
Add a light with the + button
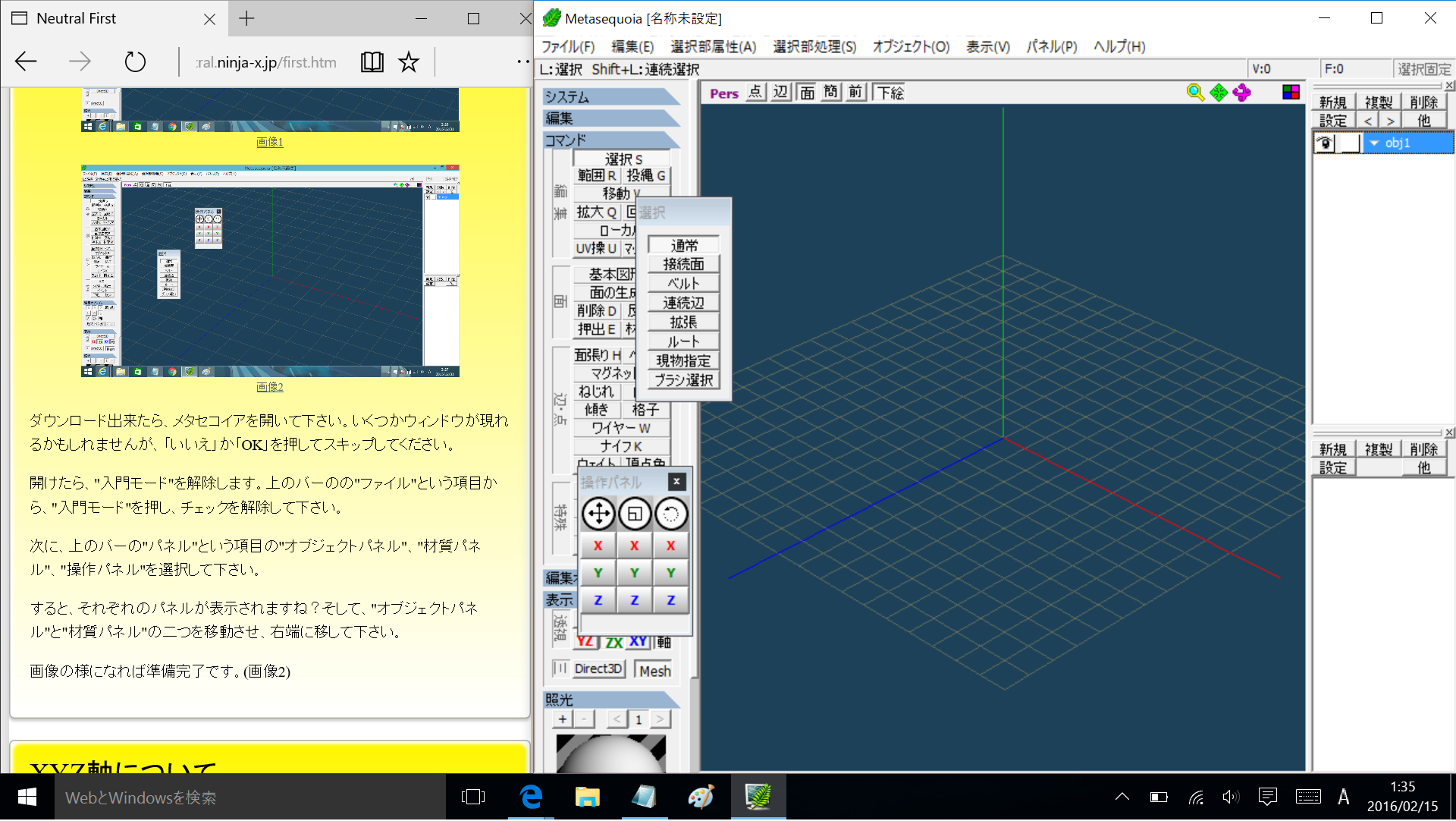(562, 719)
